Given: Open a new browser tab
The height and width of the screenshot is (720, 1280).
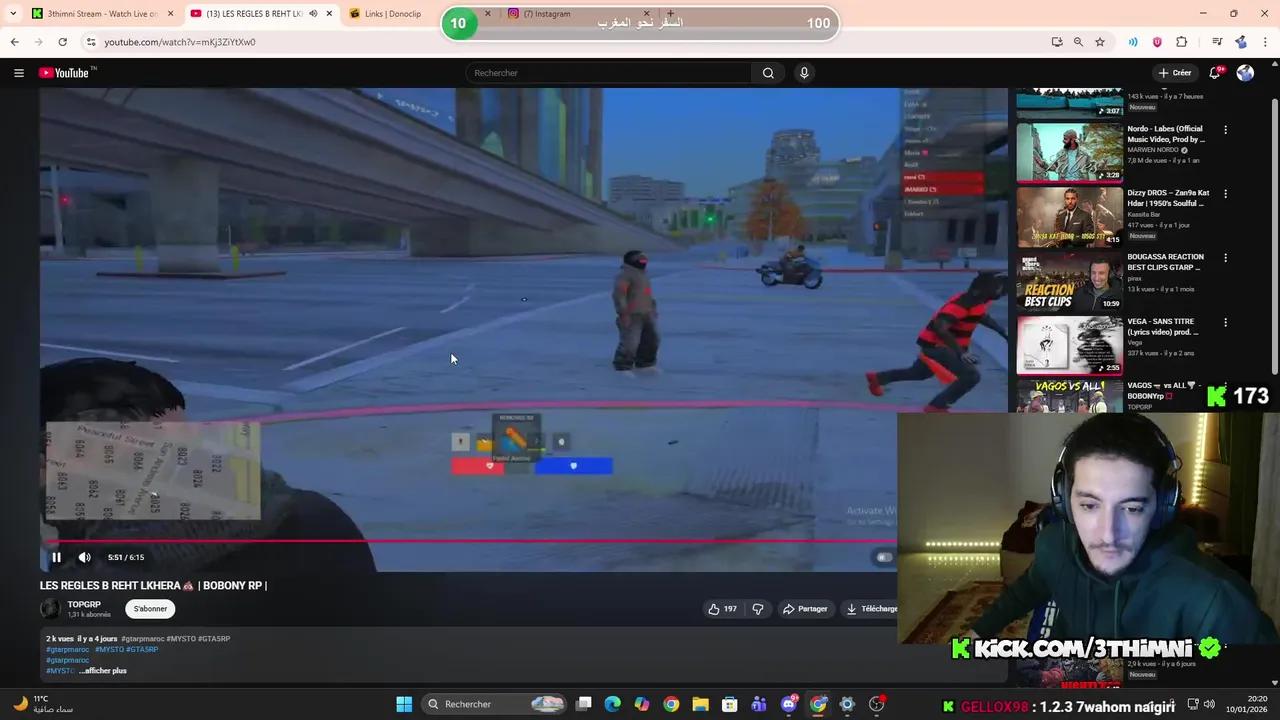Looking at the screenshot, I should click(670, 14).
